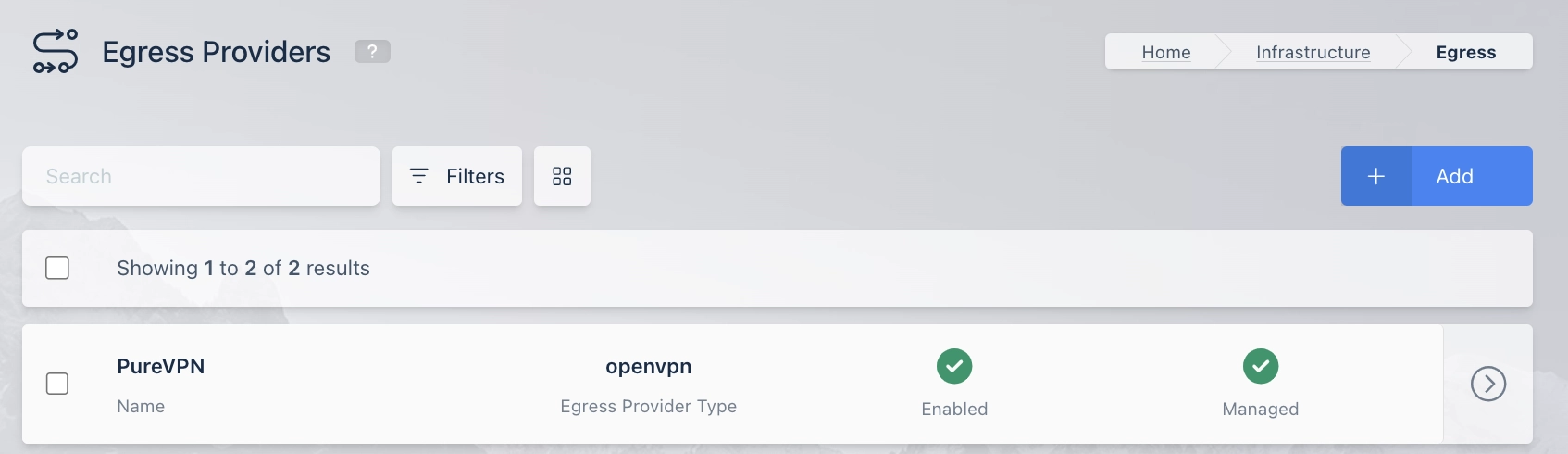Tick the select-all results checkbox
1568x454 pixels.
click(57, 268)
